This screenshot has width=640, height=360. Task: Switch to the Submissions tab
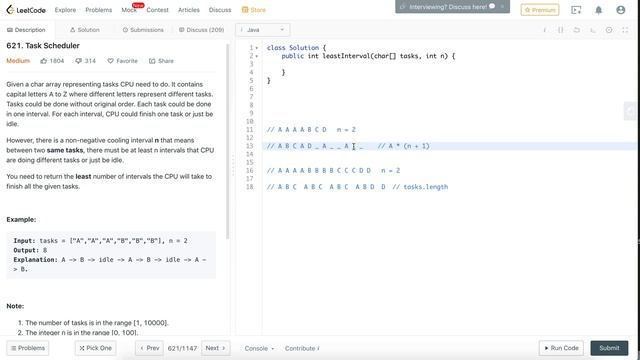(143, 30)
